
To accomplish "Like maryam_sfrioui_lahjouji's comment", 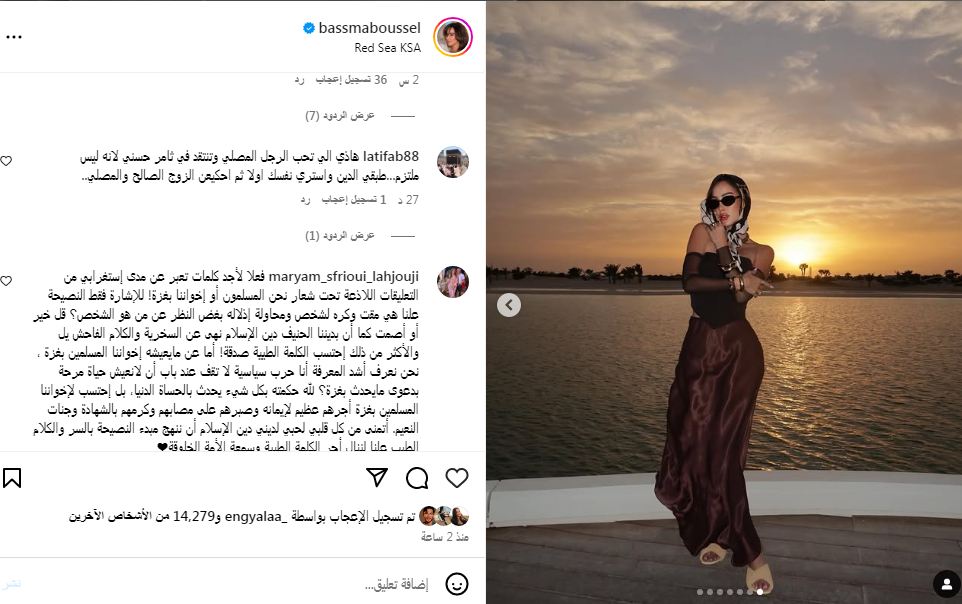I will click(x=6, y=281).
